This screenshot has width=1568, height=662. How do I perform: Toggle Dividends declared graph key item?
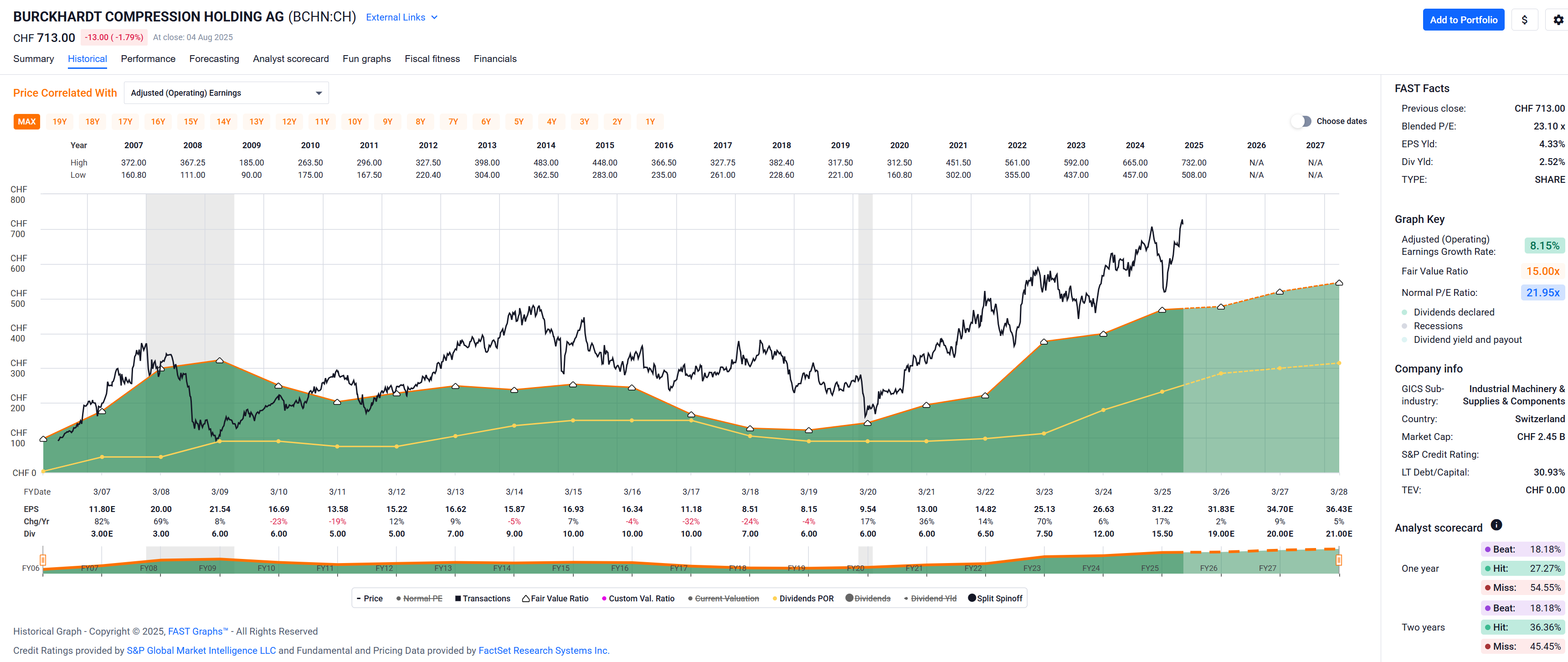[1448, 312]
